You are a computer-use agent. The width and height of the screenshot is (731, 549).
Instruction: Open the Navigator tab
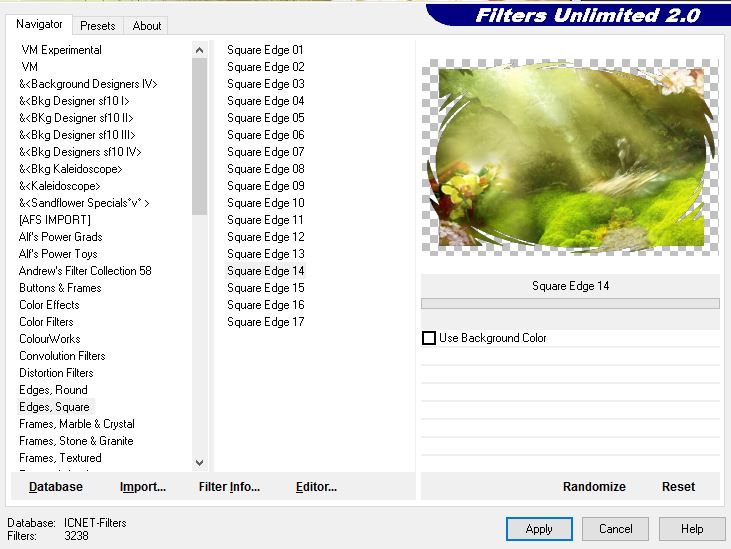(39, 24)
